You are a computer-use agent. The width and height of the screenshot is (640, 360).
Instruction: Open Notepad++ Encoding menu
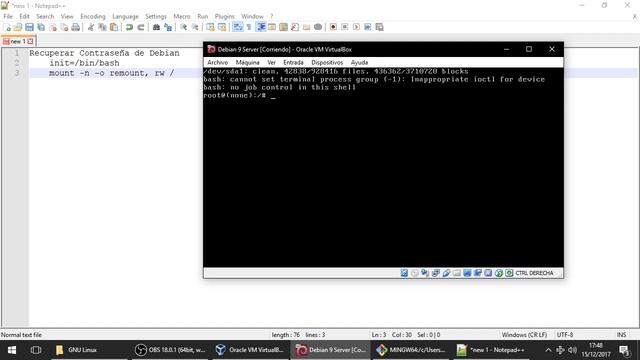93,16
